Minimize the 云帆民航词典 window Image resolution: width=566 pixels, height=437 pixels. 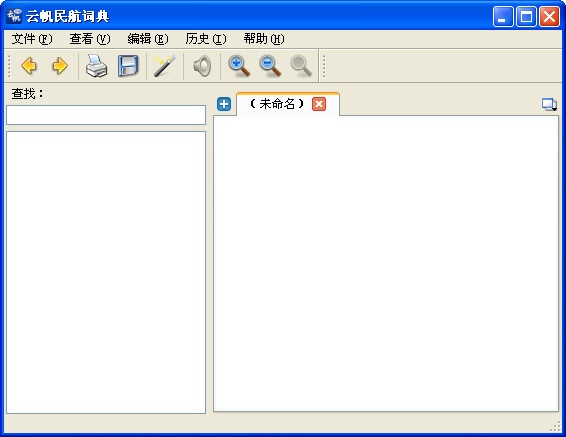click(503, 16)
